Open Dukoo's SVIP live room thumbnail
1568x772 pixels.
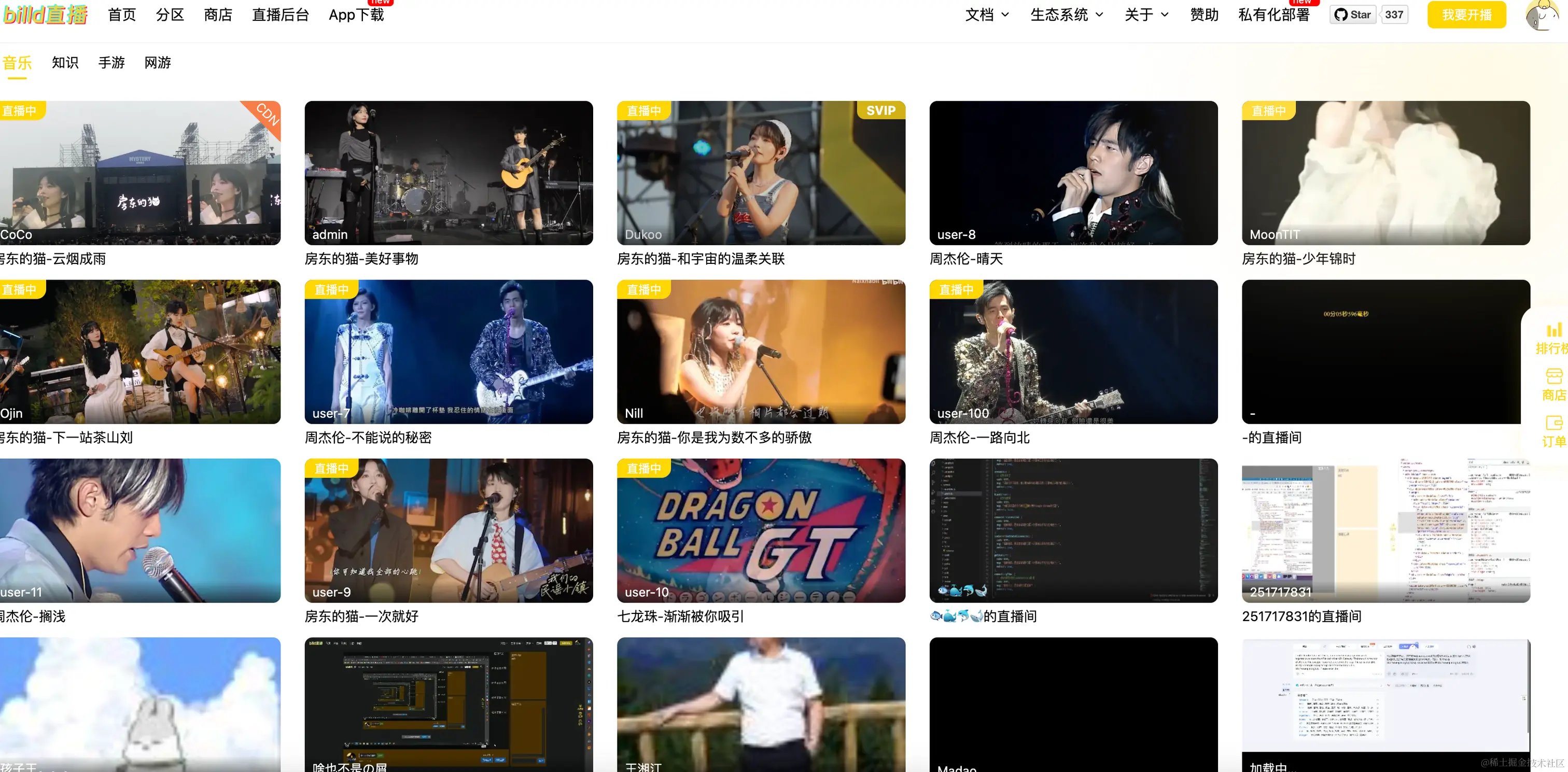coord(761,173)
